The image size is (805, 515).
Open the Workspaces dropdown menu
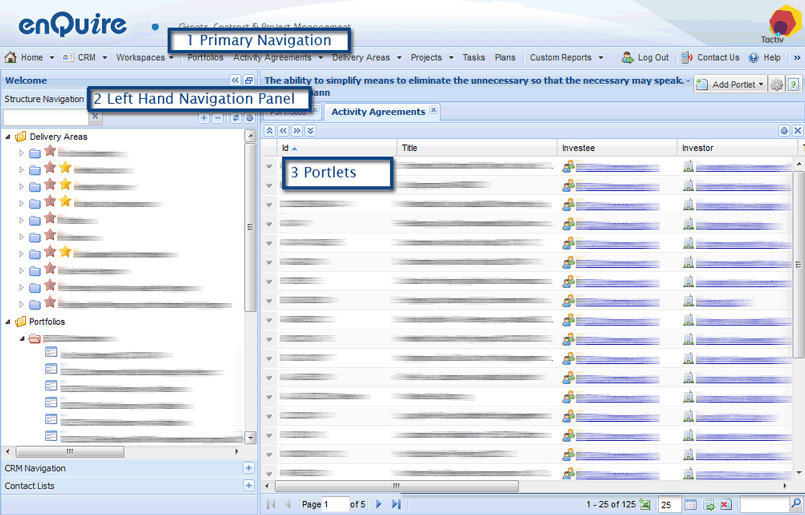point(144,58)
